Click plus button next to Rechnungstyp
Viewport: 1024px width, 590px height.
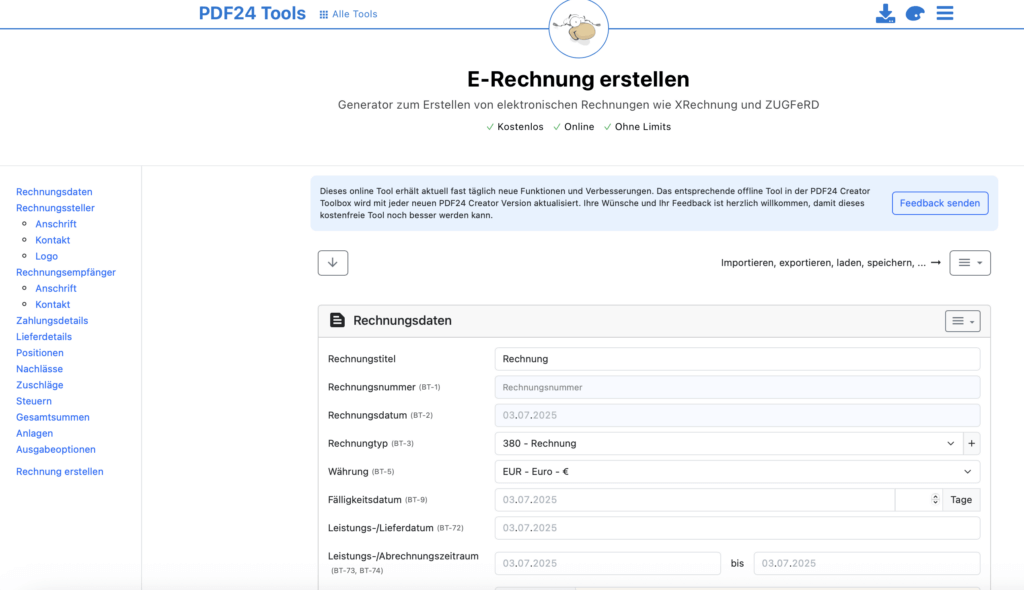pos(971,443)
